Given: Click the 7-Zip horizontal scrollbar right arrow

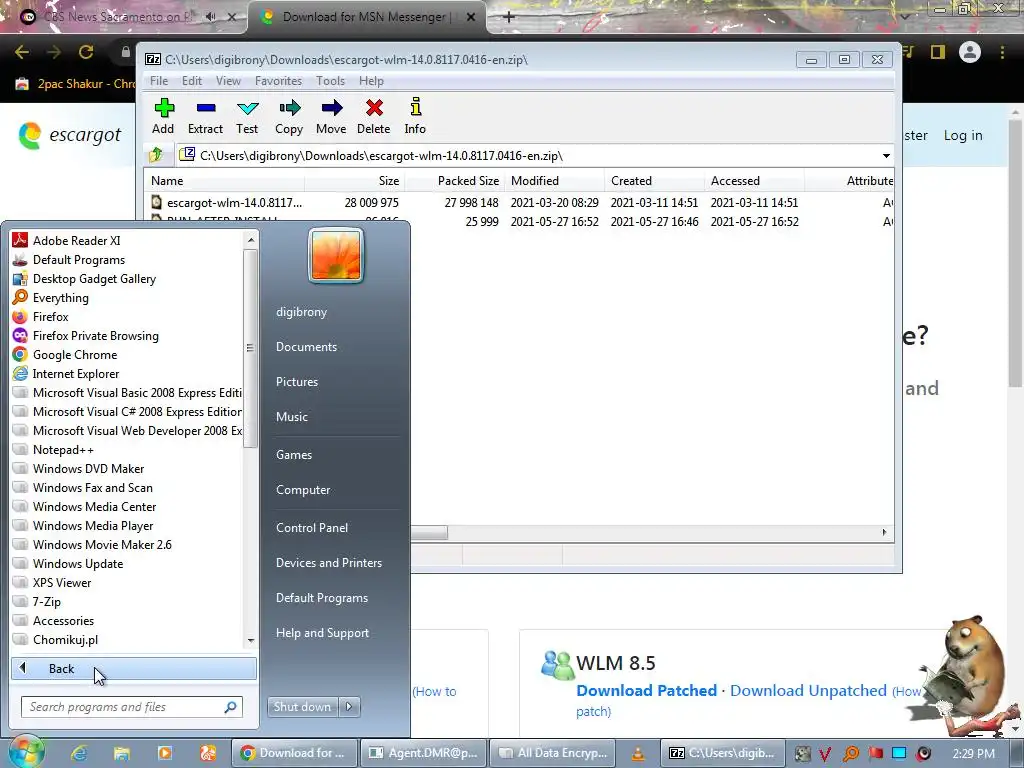Looking at the screenshot, I should [x=884, y=532].
